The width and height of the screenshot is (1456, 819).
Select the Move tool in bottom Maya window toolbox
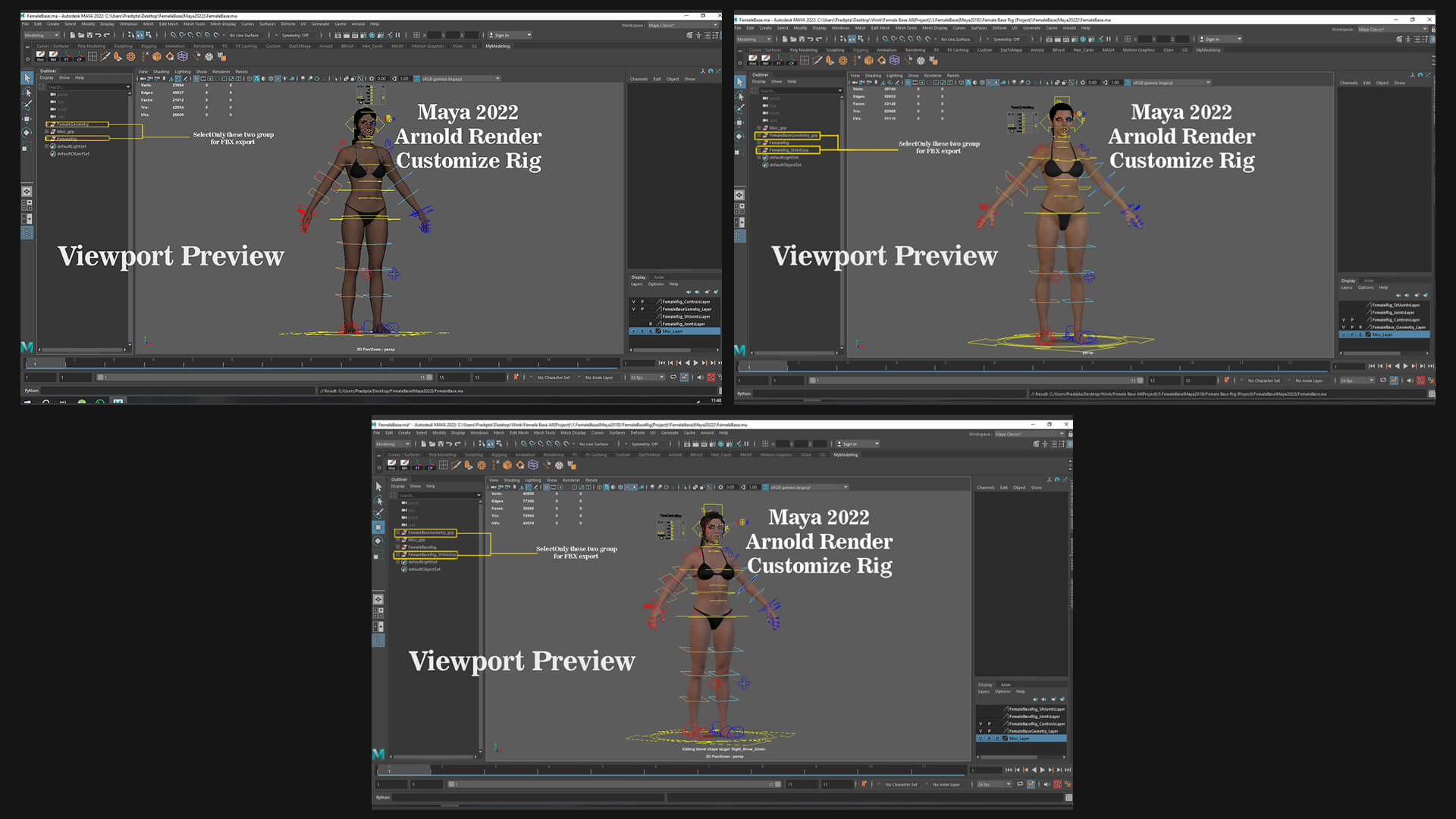tap(378, 527)
